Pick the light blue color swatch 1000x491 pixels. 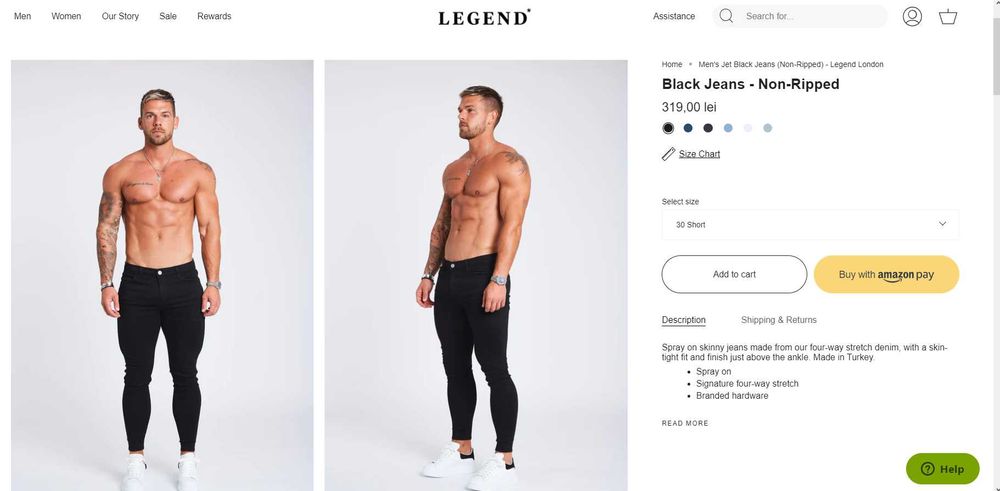coord(728,128)
